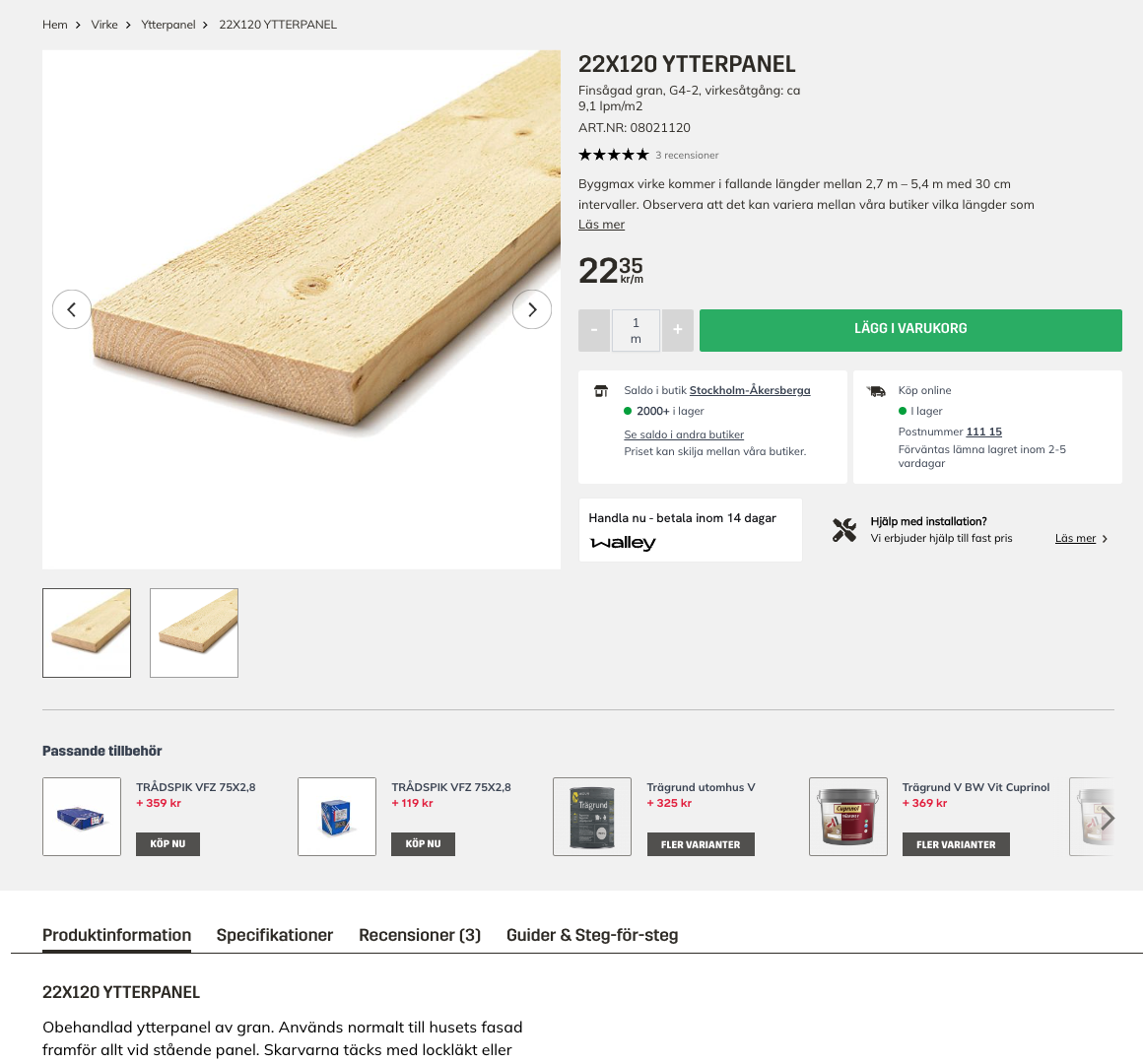Screen dimensions: 1143x1064
Task: Click the postnummer 111 15 link
Action: point(983,431)
